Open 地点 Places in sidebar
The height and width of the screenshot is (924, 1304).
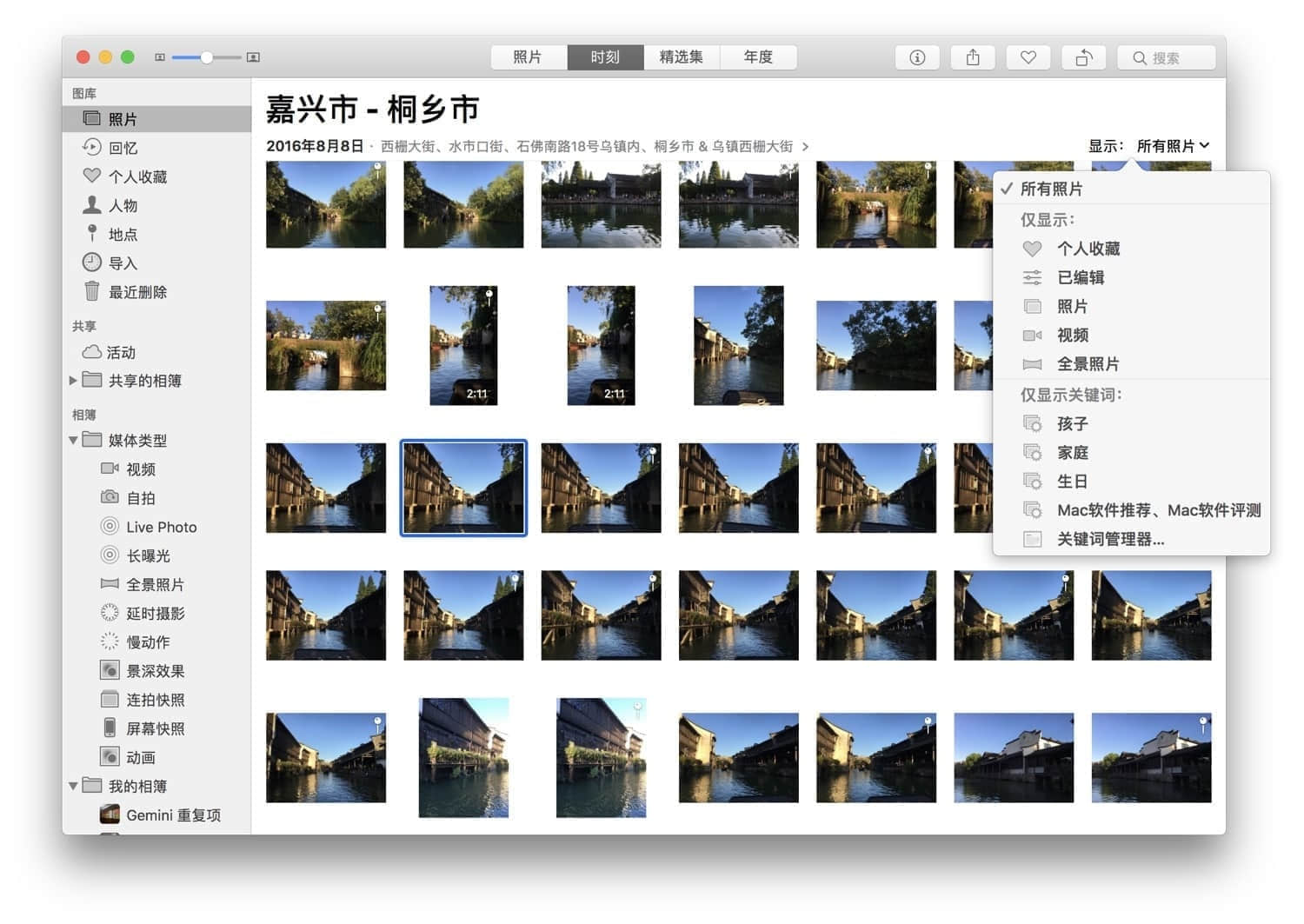click(156, 234)
